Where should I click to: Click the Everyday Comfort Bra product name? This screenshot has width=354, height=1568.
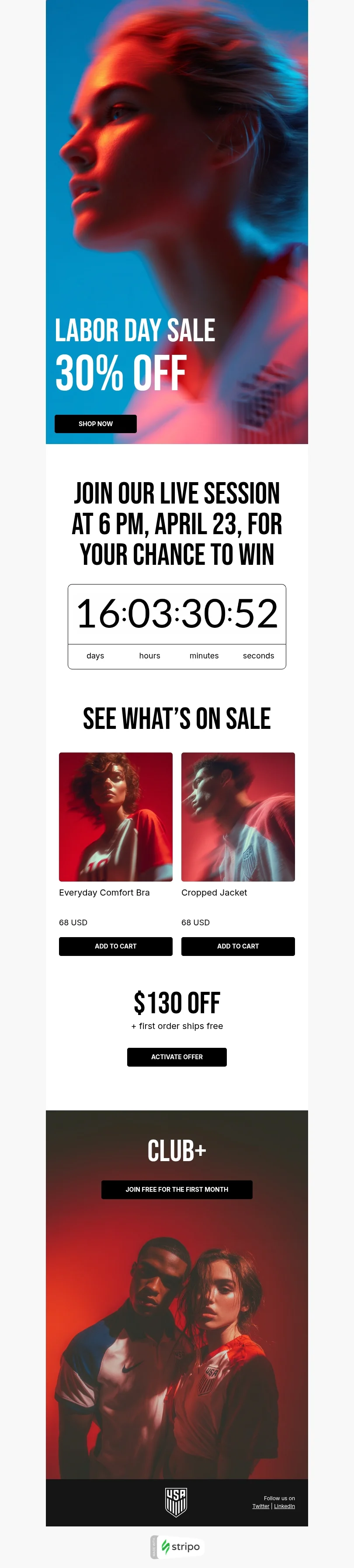pyautogui.click(x=104, y=892)
